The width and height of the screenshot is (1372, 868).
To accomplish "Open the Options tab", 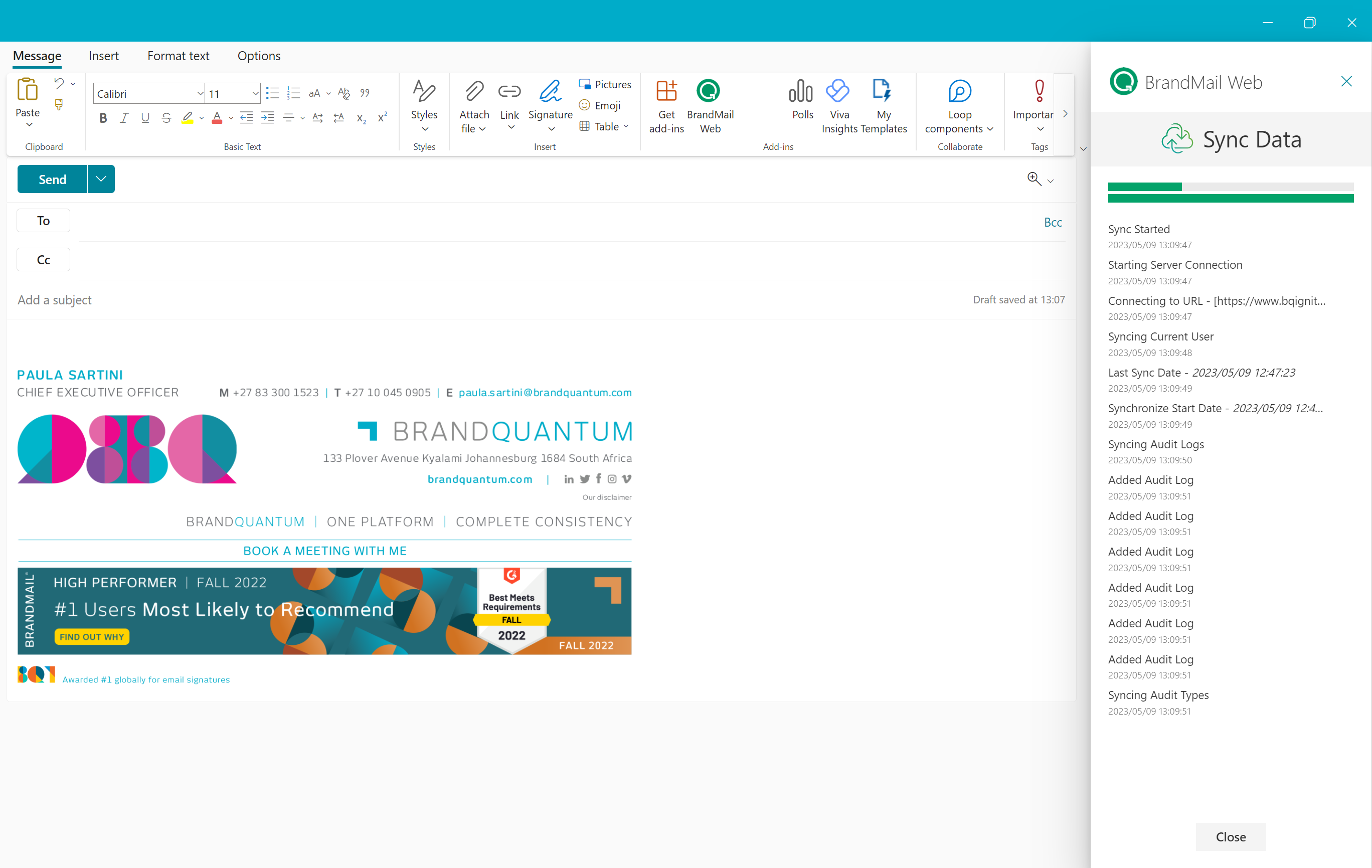I will click(x=259, y=56).
